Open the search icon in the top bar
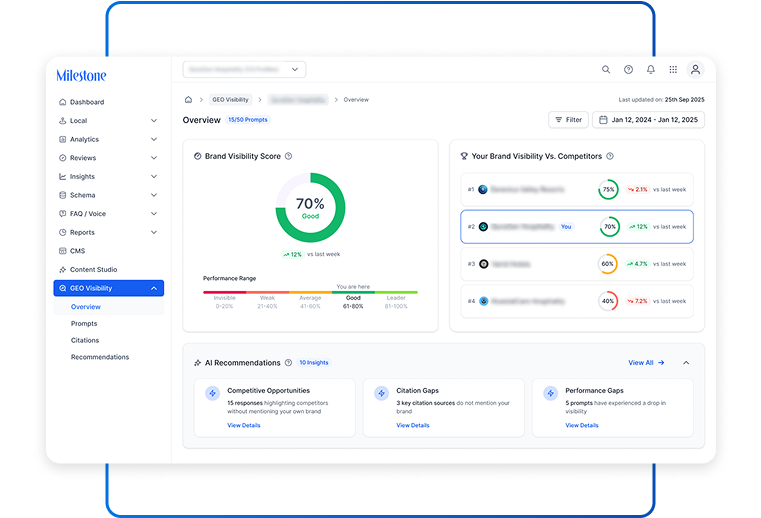This screenshot has height=518, width=761. 606,69
